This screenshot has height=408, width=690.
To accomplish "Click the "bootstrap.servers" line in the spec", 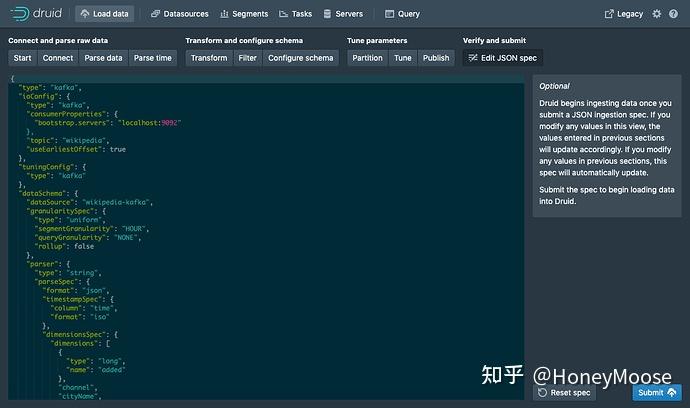I will pyautogui.click(x=108, y=123).
